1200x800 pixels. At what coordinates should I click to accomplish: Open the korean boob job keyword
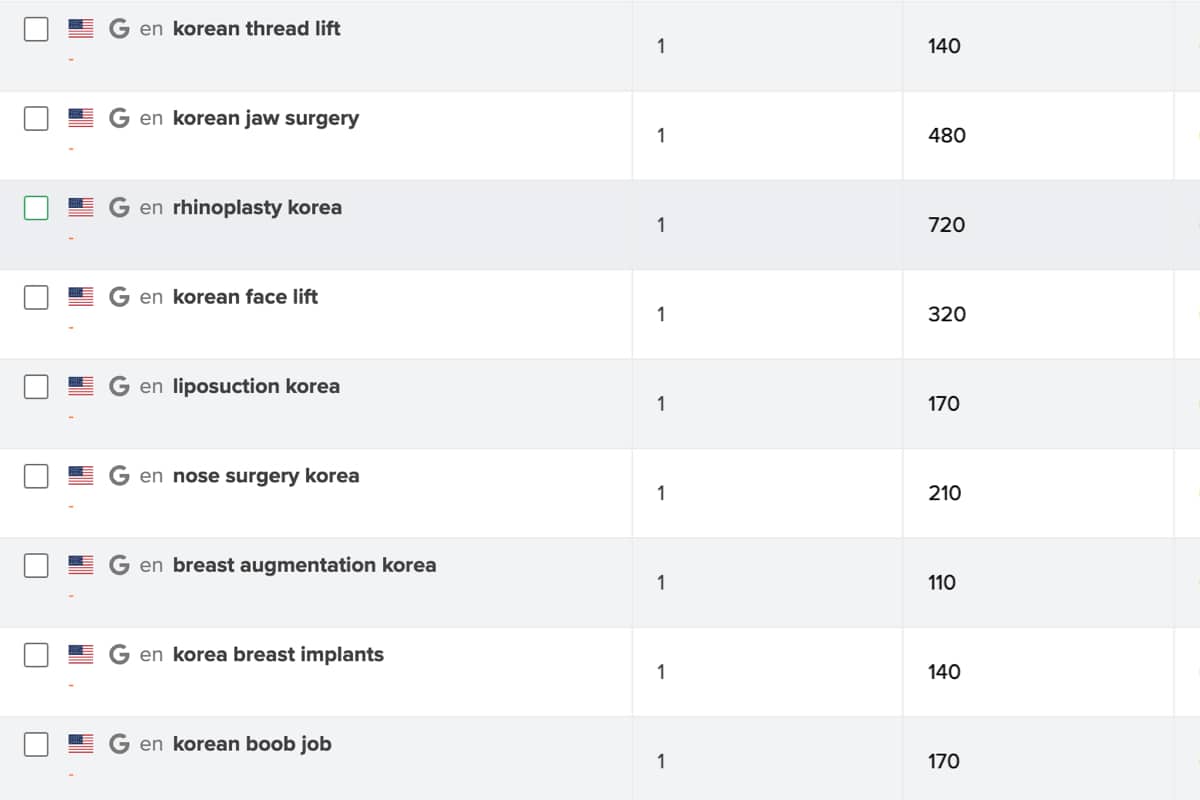252,744
